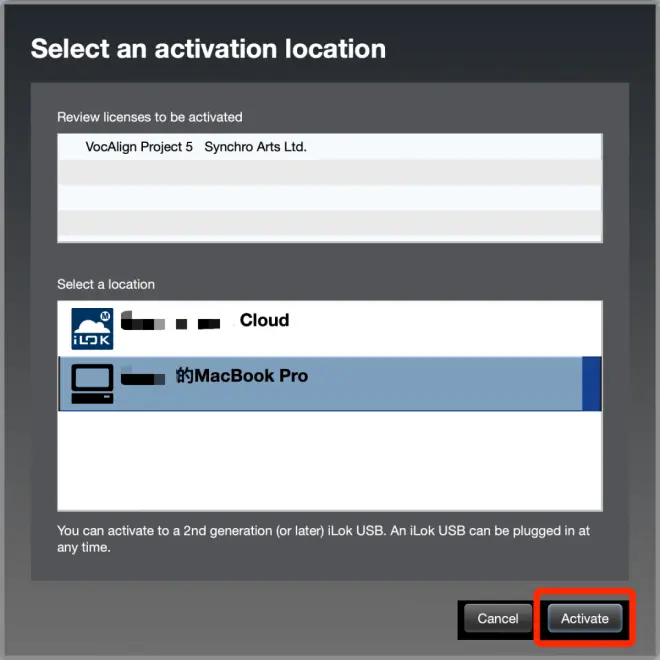This screenshot has height=660, width=660.
Task: Click the redacted name before MacBook Pro
Action: click(143, 376)
